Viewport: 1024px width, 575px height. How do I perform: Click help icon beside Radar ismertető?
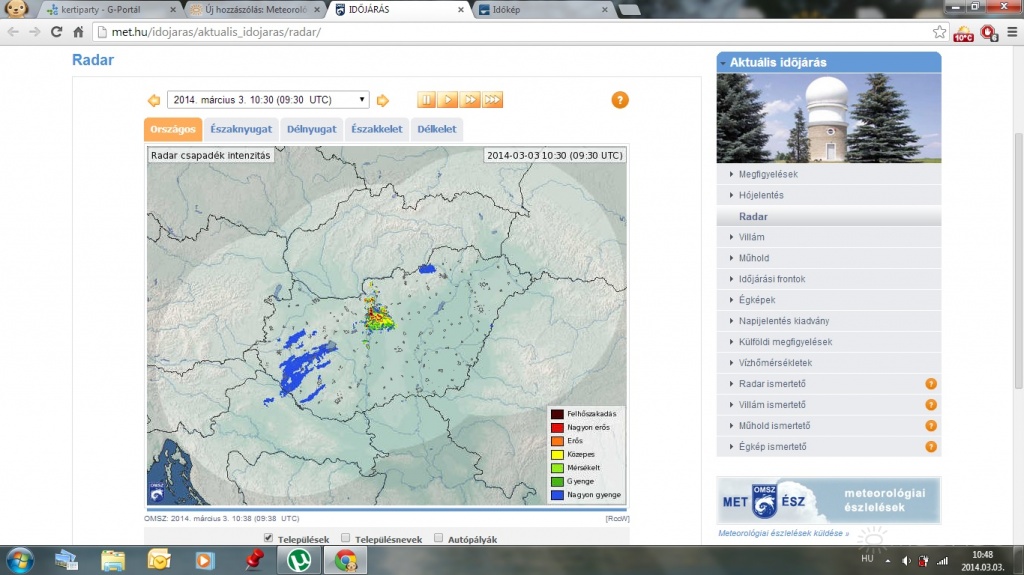(930, 384)
